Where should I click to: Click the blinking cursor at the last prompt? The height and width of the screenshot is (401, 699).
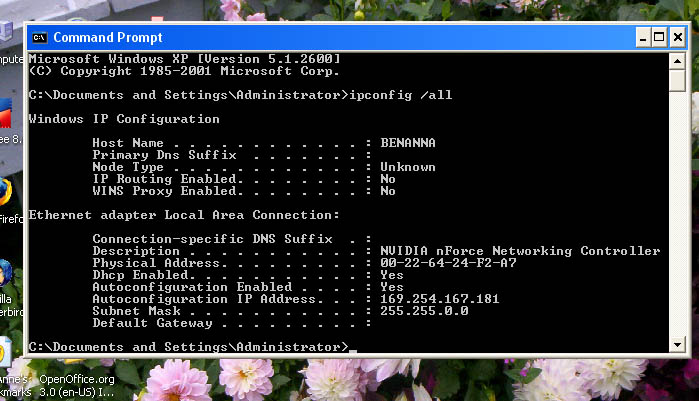point(354,349)
